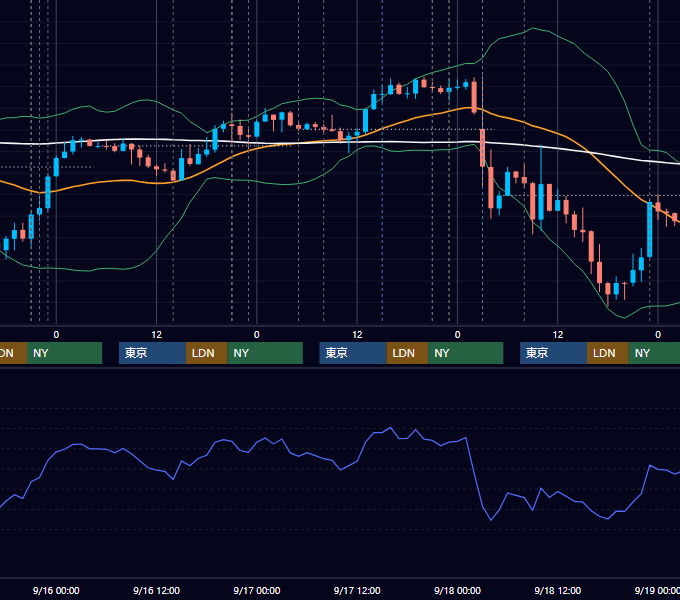Click the 9/18 12:00 time axis label
Image resolution: width=680 pixels, height=600 pixels.
point(558,590)
